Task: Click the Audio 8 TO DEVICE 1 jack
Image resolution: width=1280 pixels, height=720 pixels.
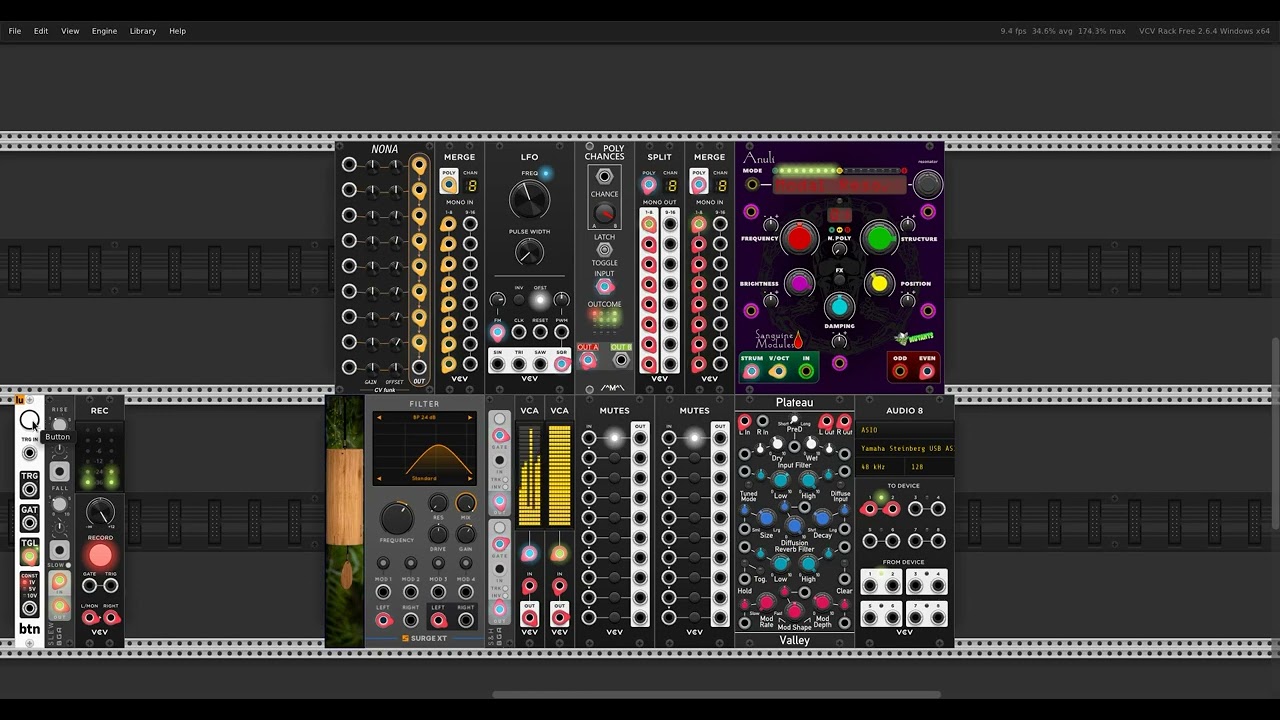Action: click(868, 509)
